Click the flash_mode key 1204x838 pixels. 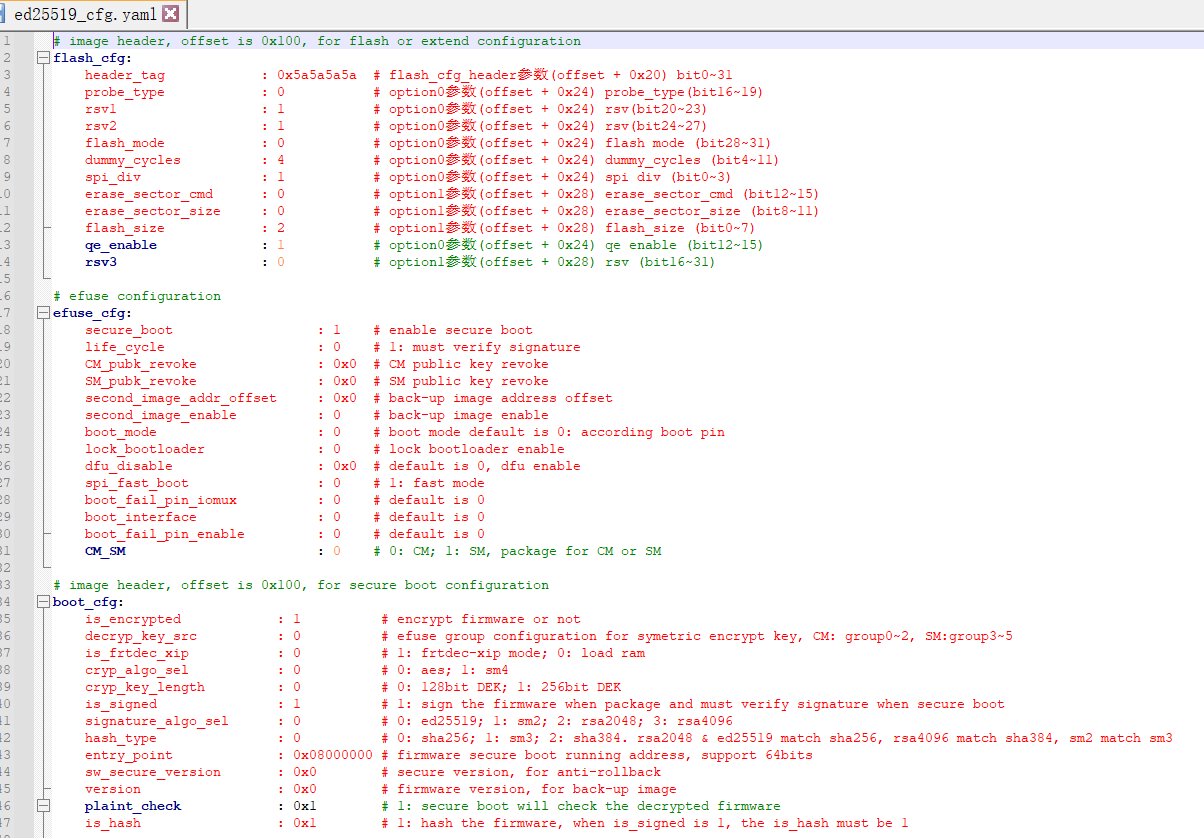click(x=125, y=143)
